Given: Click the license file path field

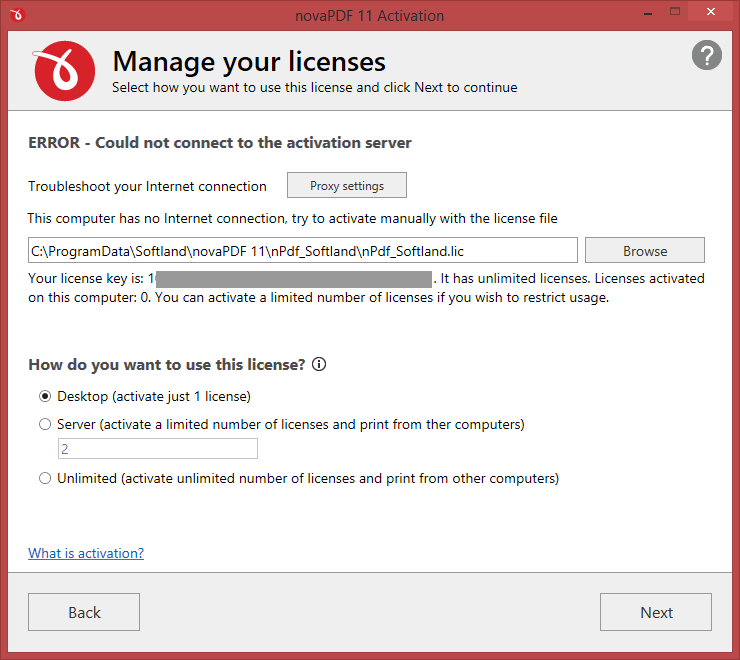Looking at the screenshot, I should (303, 251).
